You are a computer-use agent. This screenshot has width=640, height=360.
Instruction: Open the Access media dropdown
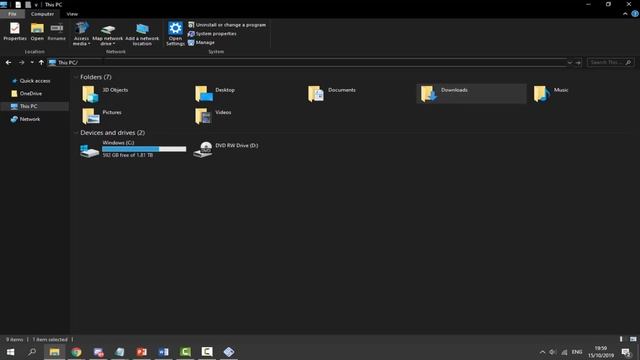point(81,34)
